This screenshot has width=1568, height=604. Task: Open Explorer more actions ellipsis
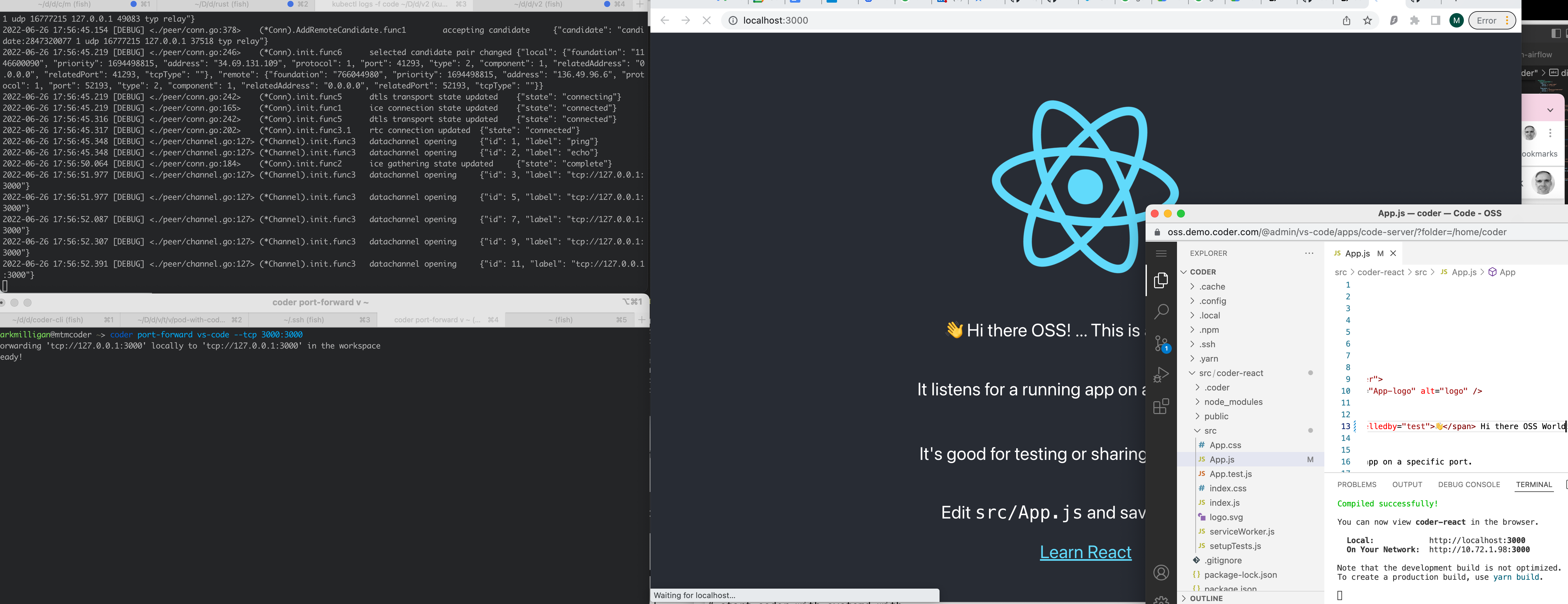[1309, 253]
